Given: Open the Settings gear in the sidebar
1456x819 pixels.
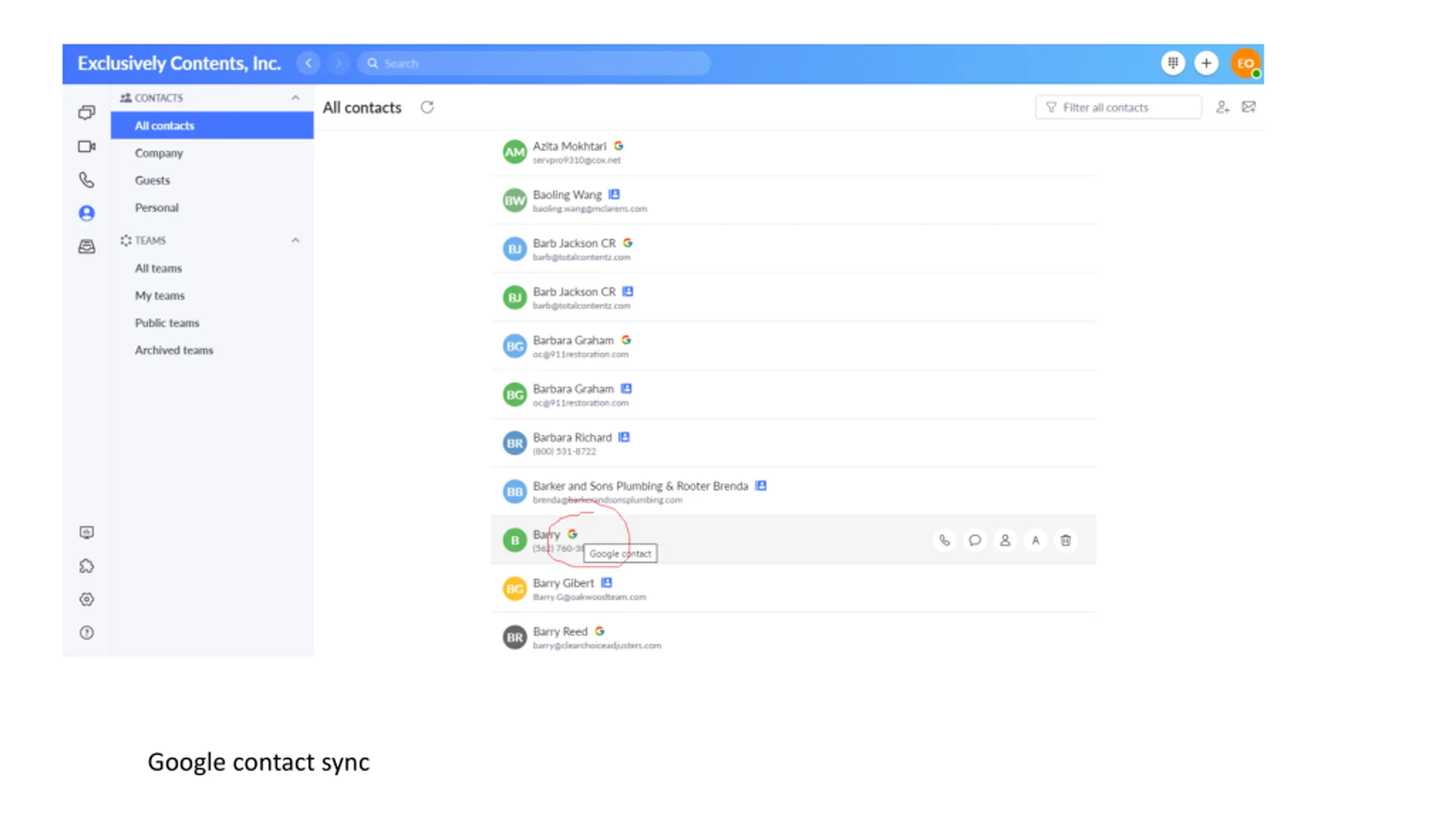Looking at the screenshot, I should [x=86, y=599].
